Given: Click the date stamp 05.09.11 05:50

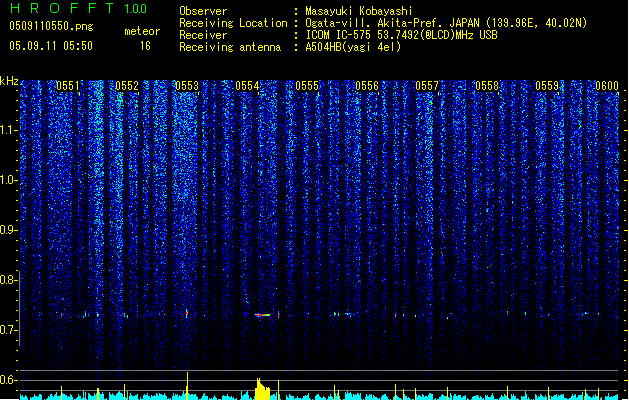Looking at the screenshot, I should 51,46.
